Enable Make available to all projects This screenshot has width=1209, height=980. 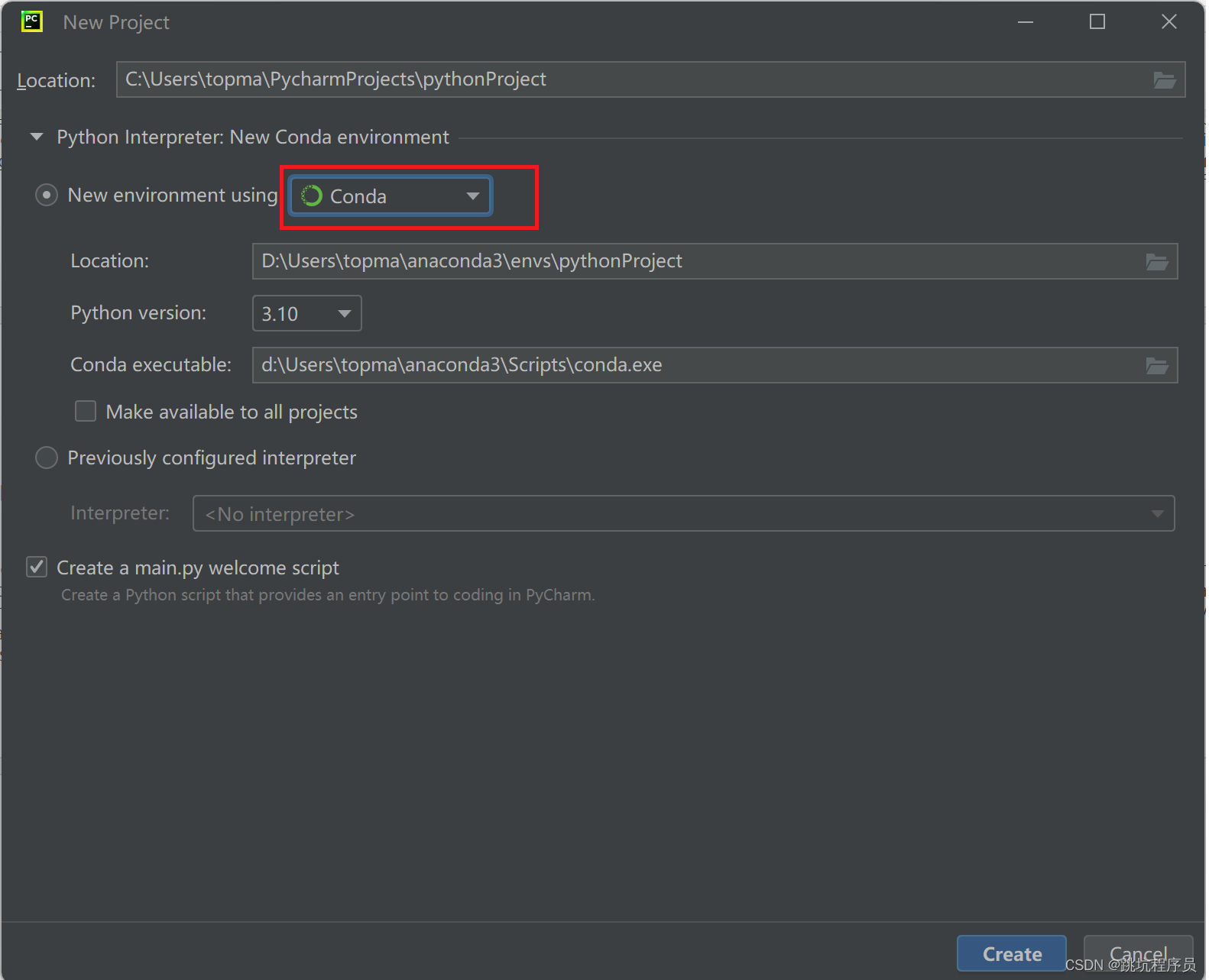click(x=86, y=412)
